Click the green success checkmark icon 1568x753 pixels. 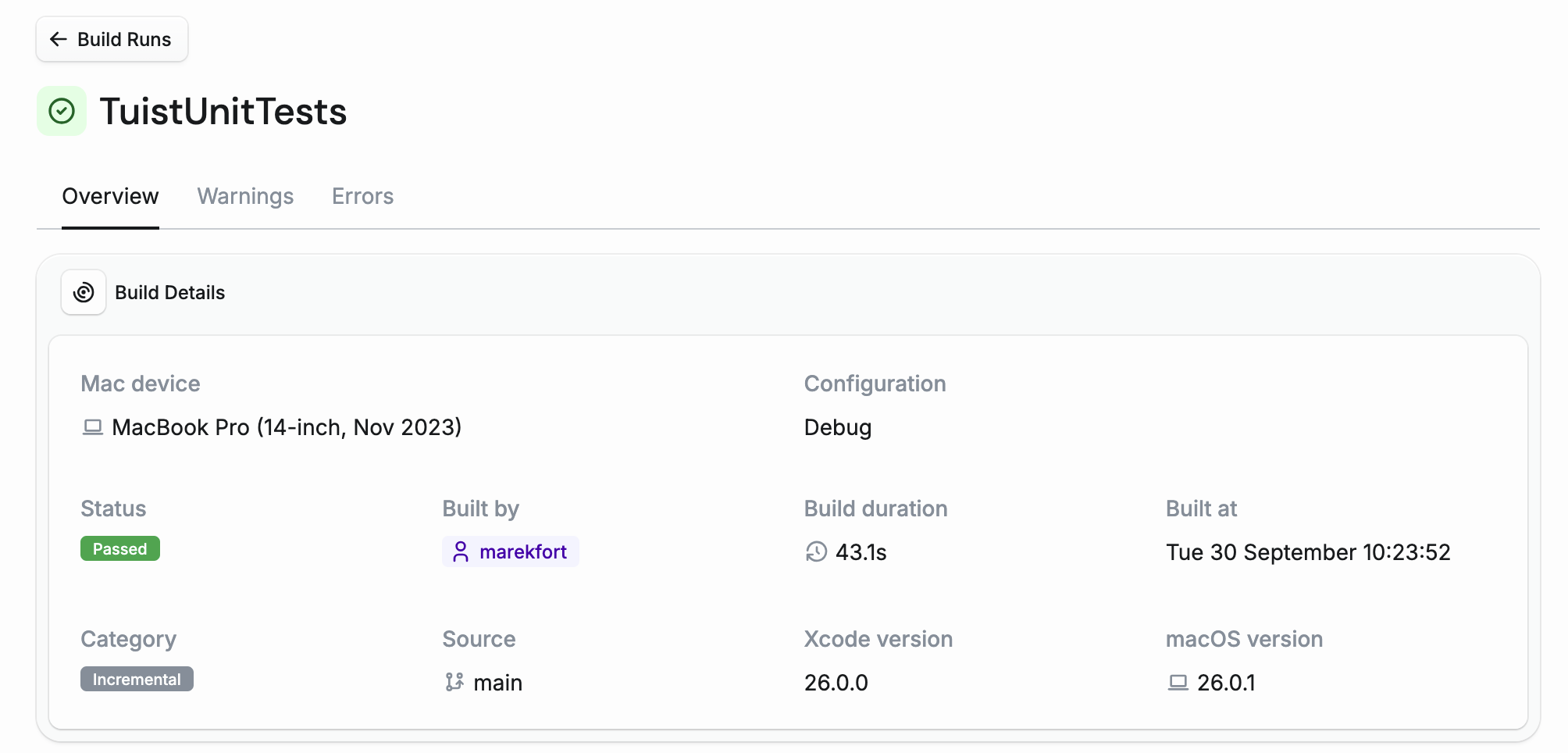coord(62,111)
